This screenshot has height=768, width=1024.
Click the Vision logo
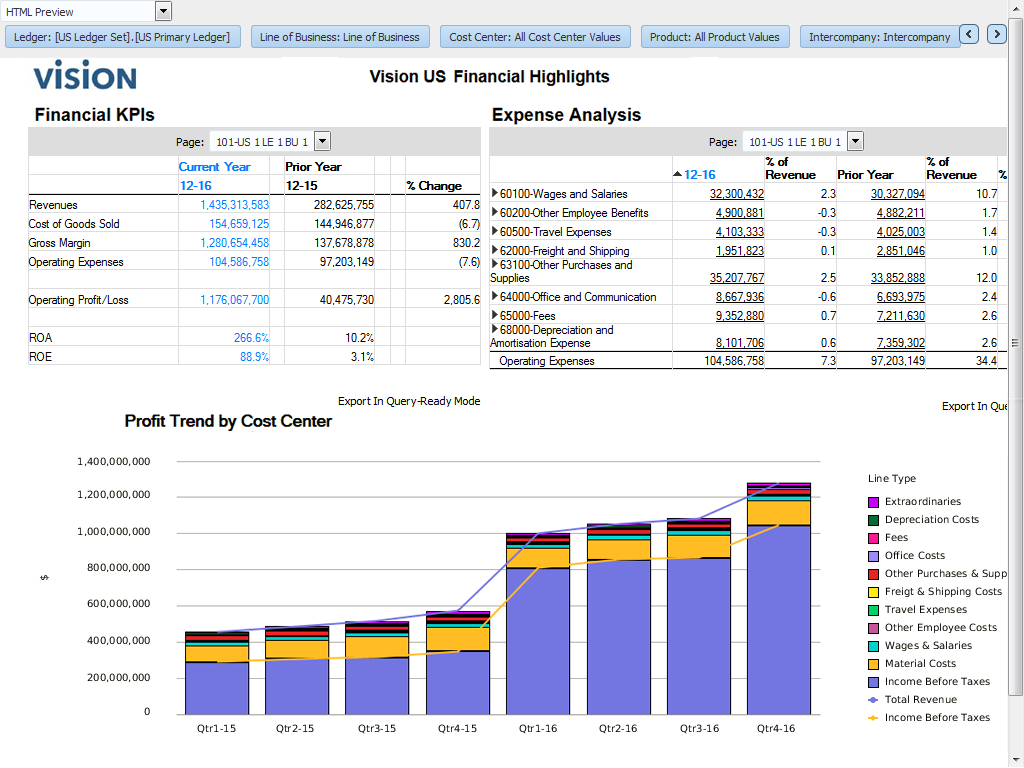click(85, 76)
